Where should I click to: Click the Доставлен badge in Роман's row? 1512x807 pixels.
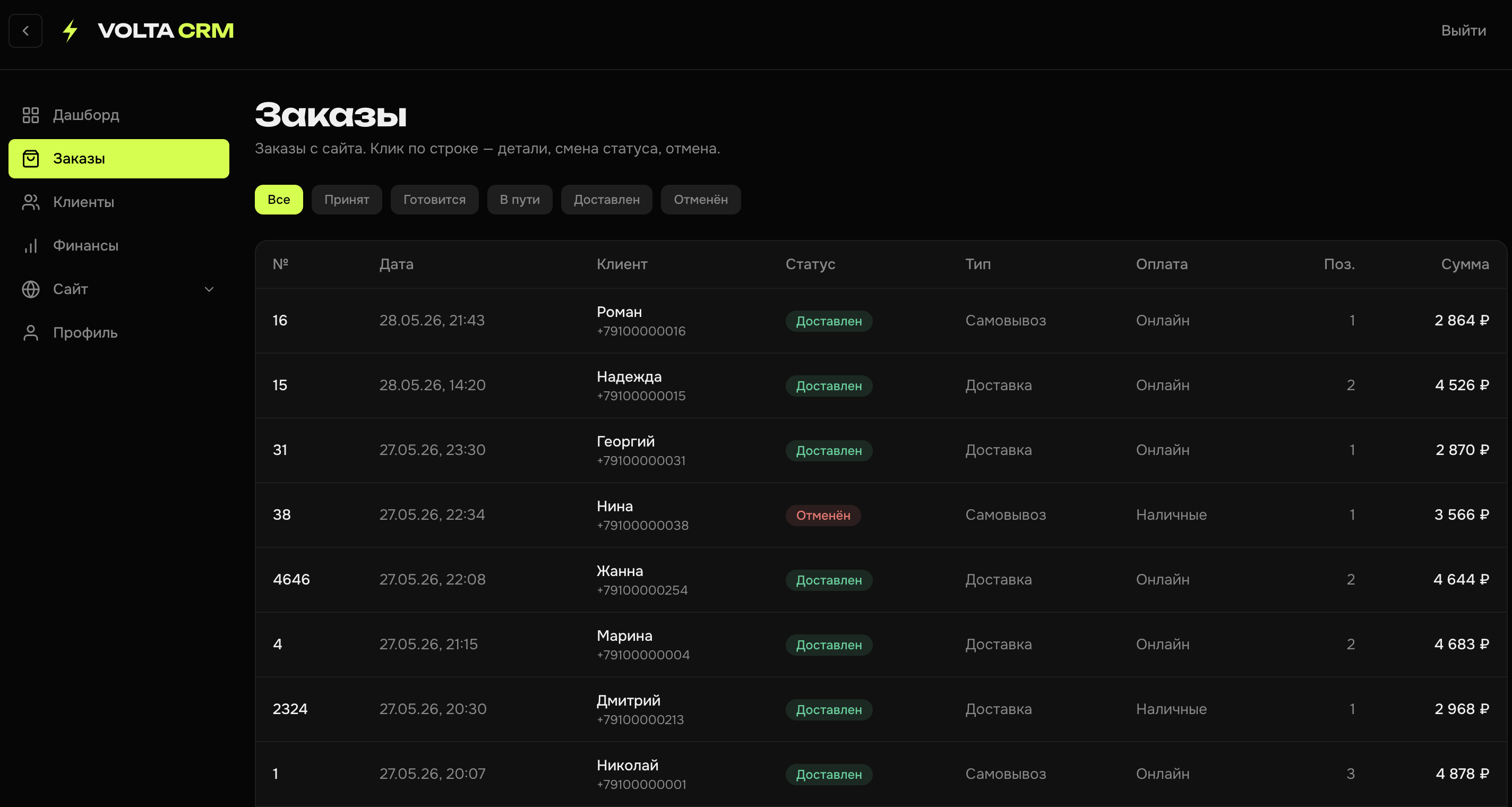coord(829,321)
